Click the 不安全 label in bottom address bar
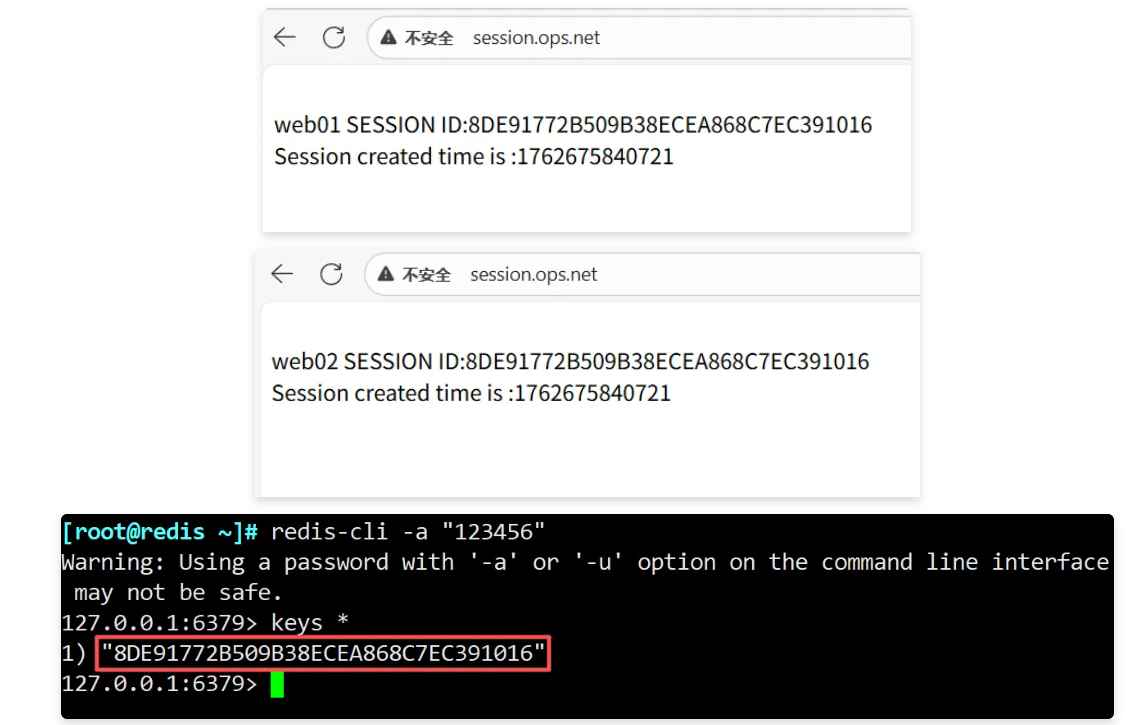The image size is (1127, 725). pyautogui.click(x=426, y=274)
